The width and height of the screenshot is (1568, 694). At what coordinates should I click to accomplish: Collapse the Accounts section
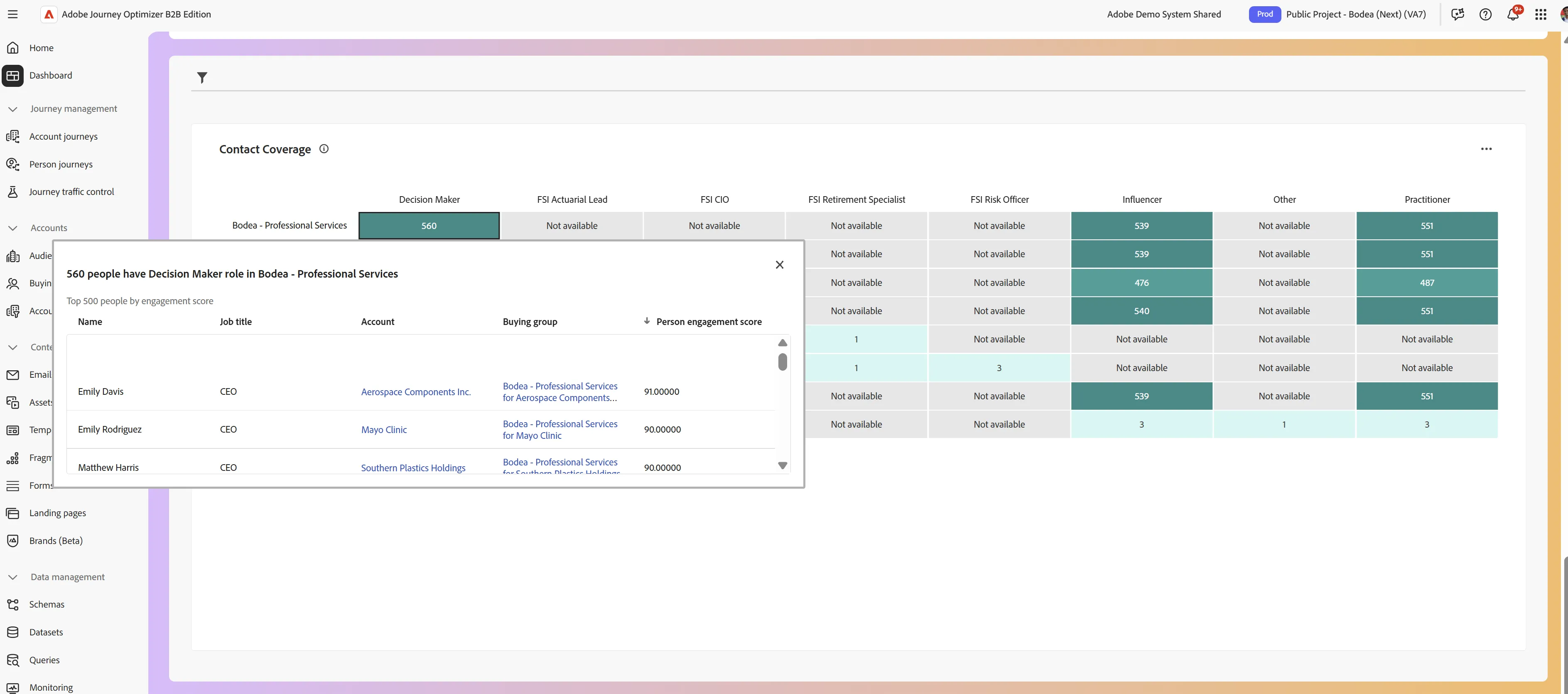tap(13, 228)
